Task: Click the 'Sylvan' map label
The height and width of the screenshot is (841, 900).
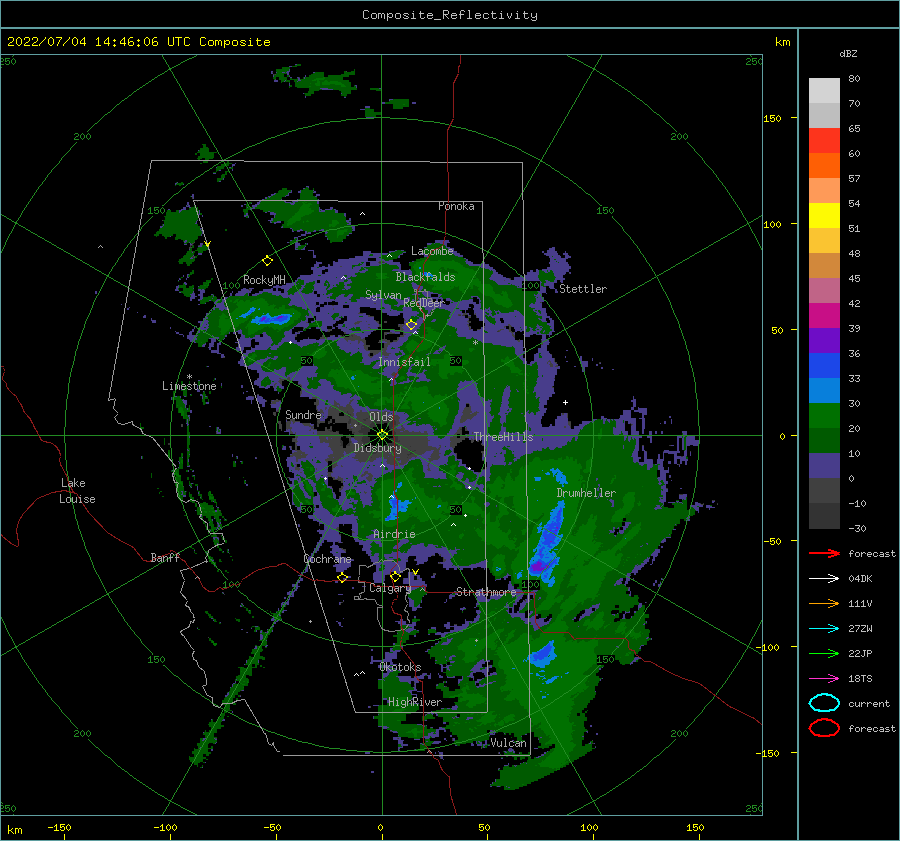Action: click(x=383, y=295)
